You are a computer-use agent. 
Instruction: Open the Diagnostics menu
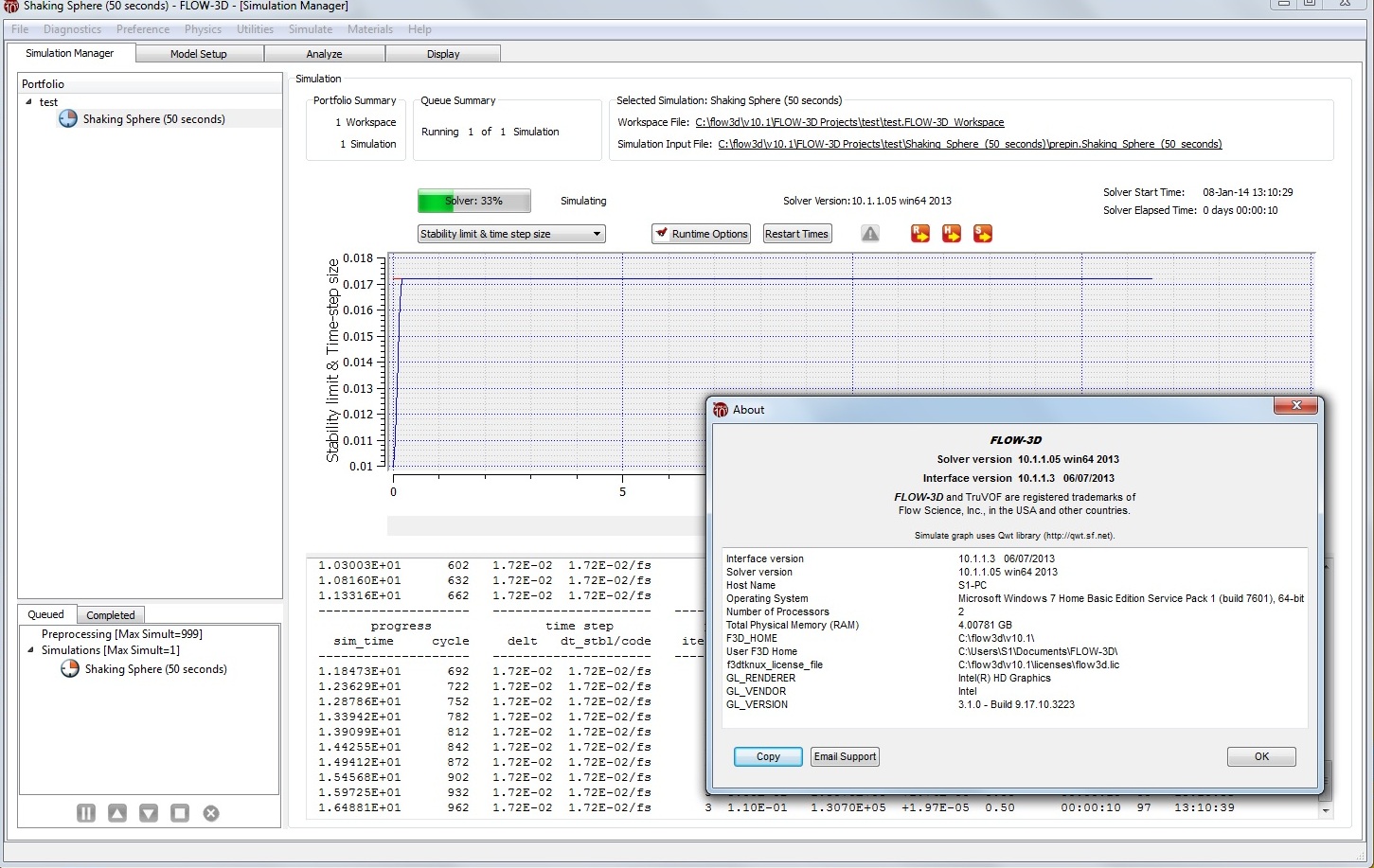(72, 29)
